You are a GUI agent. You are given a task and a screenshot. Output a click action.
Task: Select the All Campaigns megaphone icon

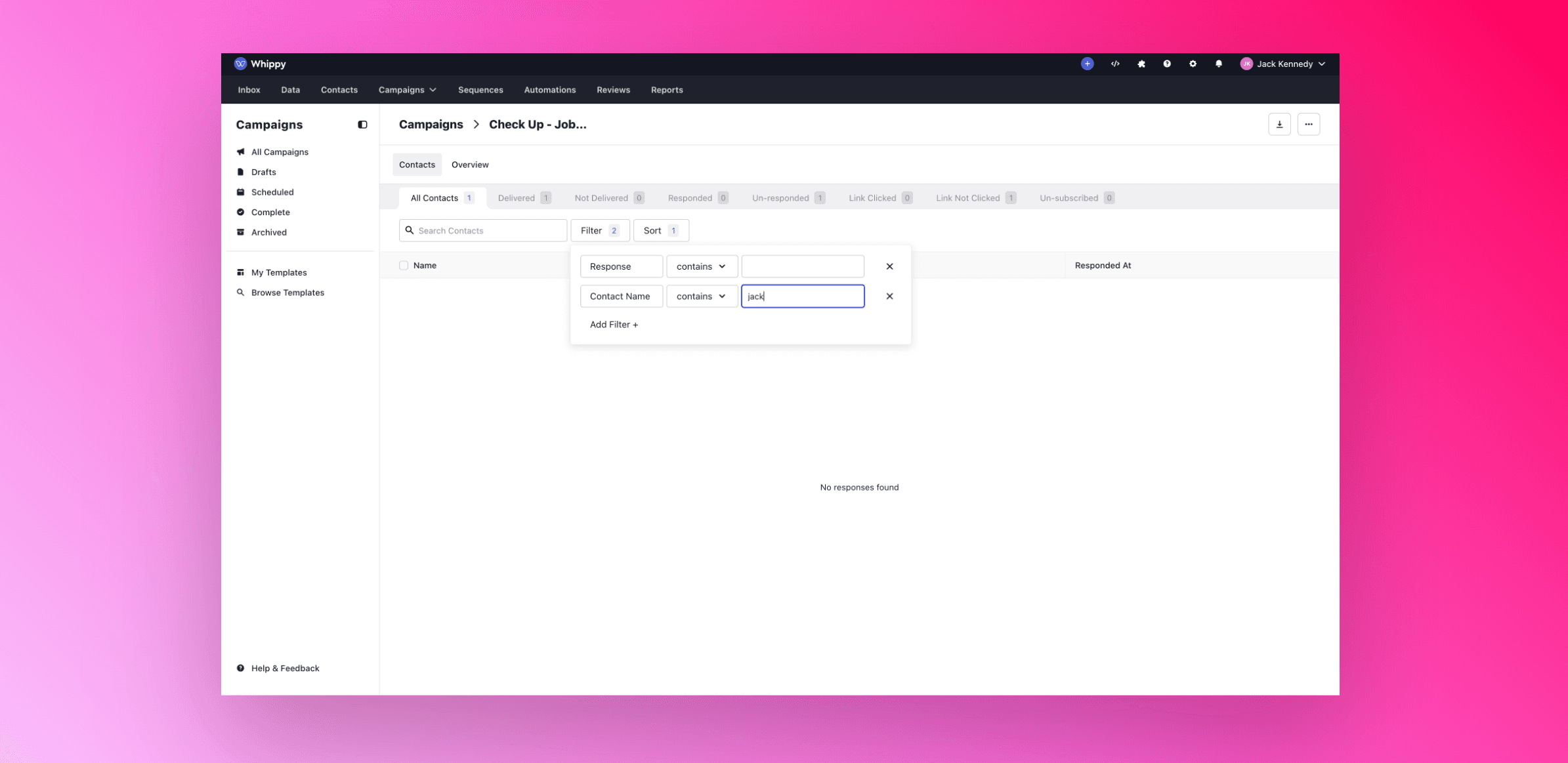coord(242,152)
